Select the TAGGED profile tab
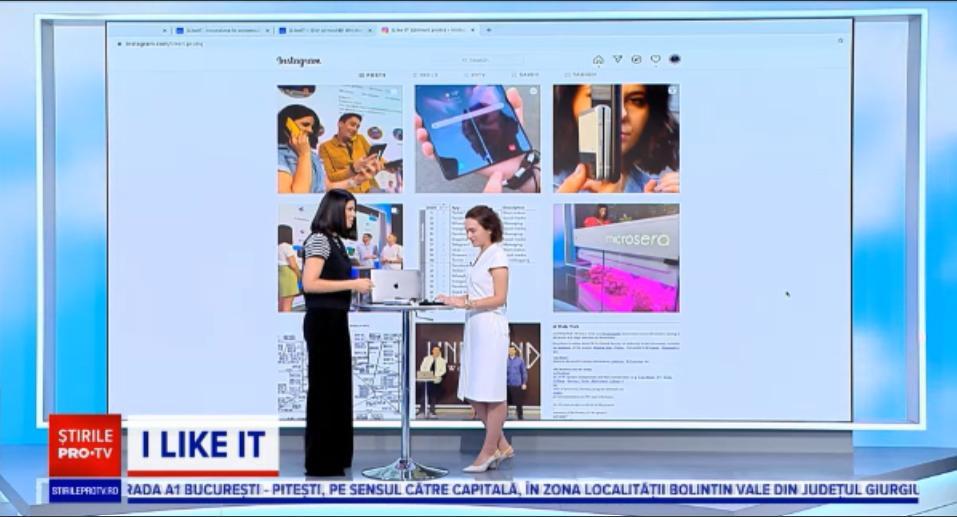 (580, 75)
